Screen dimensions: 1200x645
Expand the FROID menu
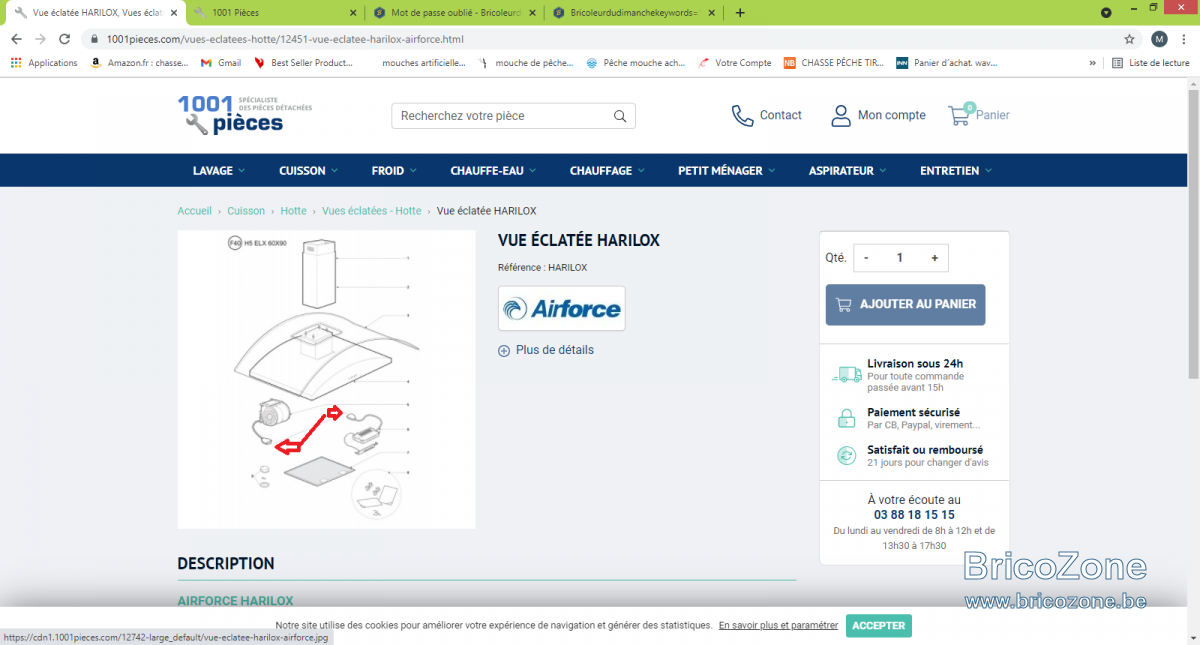[394, 171]
